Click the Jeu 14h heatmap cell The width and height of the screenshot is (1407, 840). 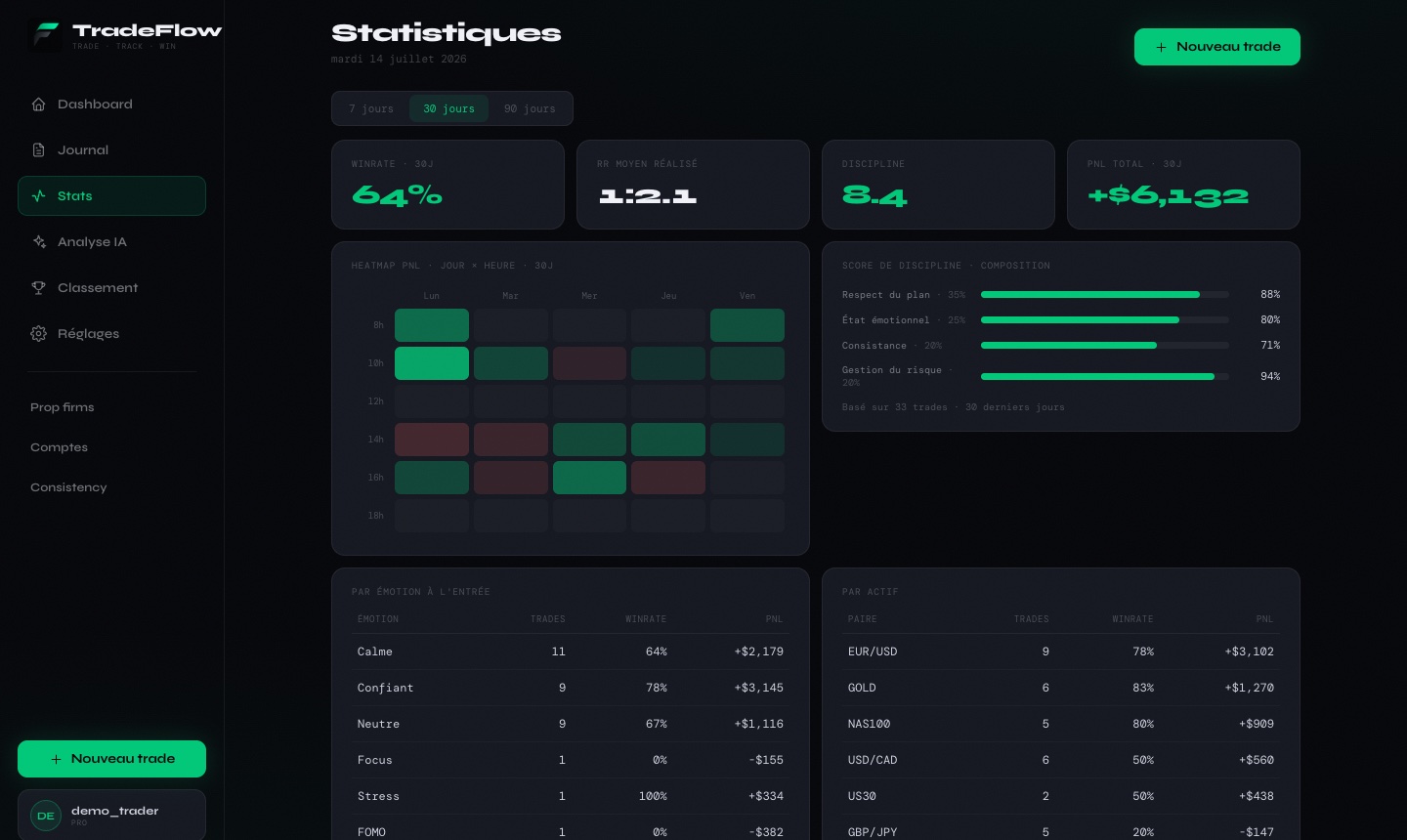coord(668,440)
